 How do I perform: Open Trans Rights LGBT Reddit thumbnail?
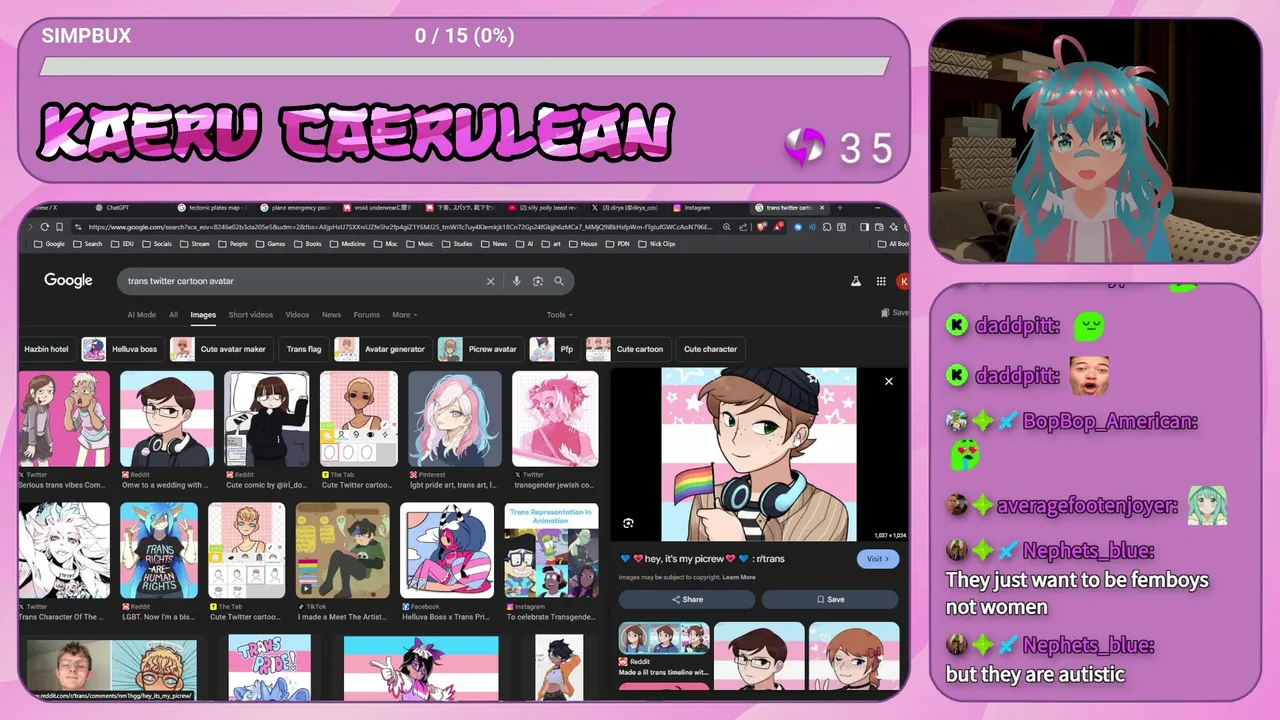click(159, 550)
